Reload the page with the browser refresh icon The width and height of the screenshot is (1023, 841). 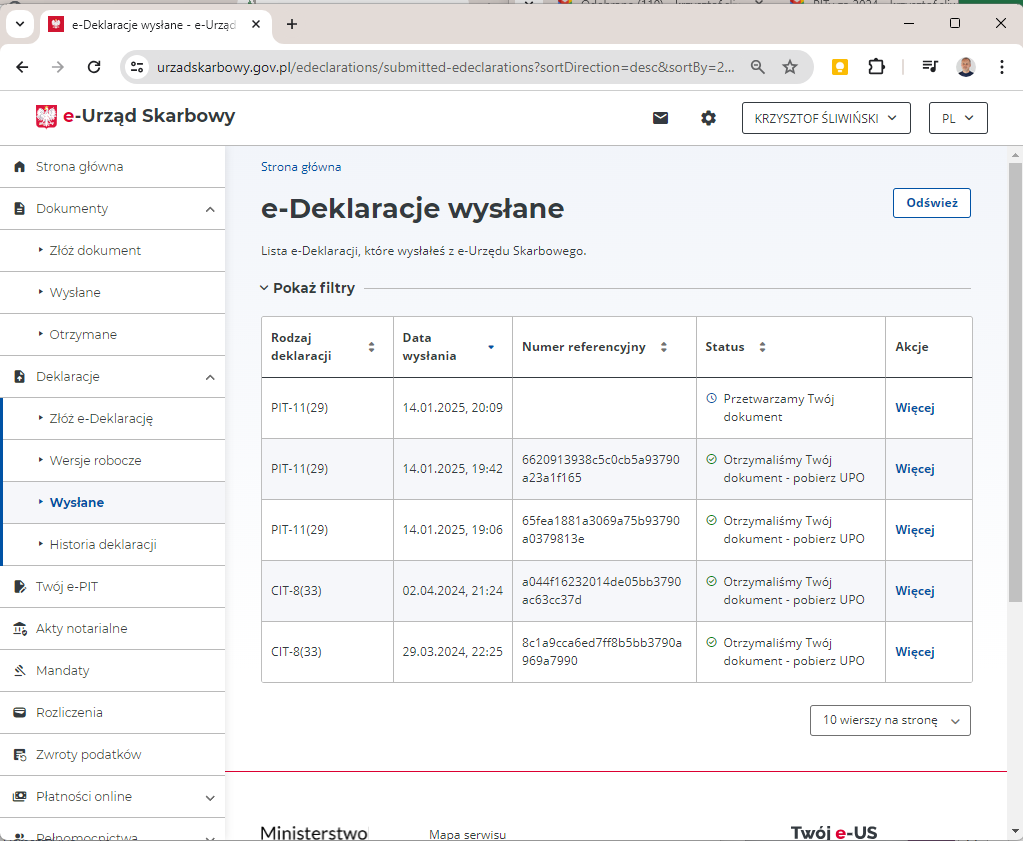pos(94,67)
